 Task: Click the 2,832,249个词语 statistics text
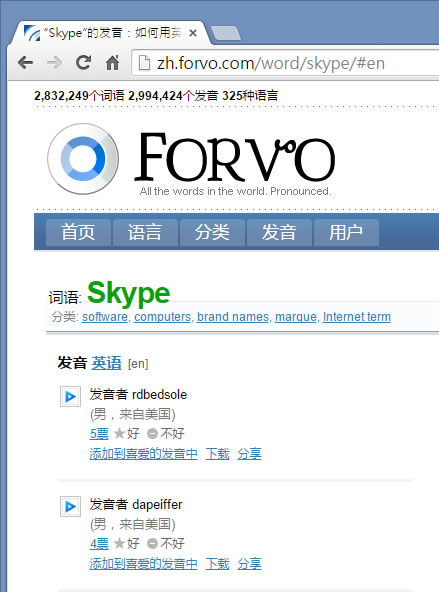coord(79,96)
